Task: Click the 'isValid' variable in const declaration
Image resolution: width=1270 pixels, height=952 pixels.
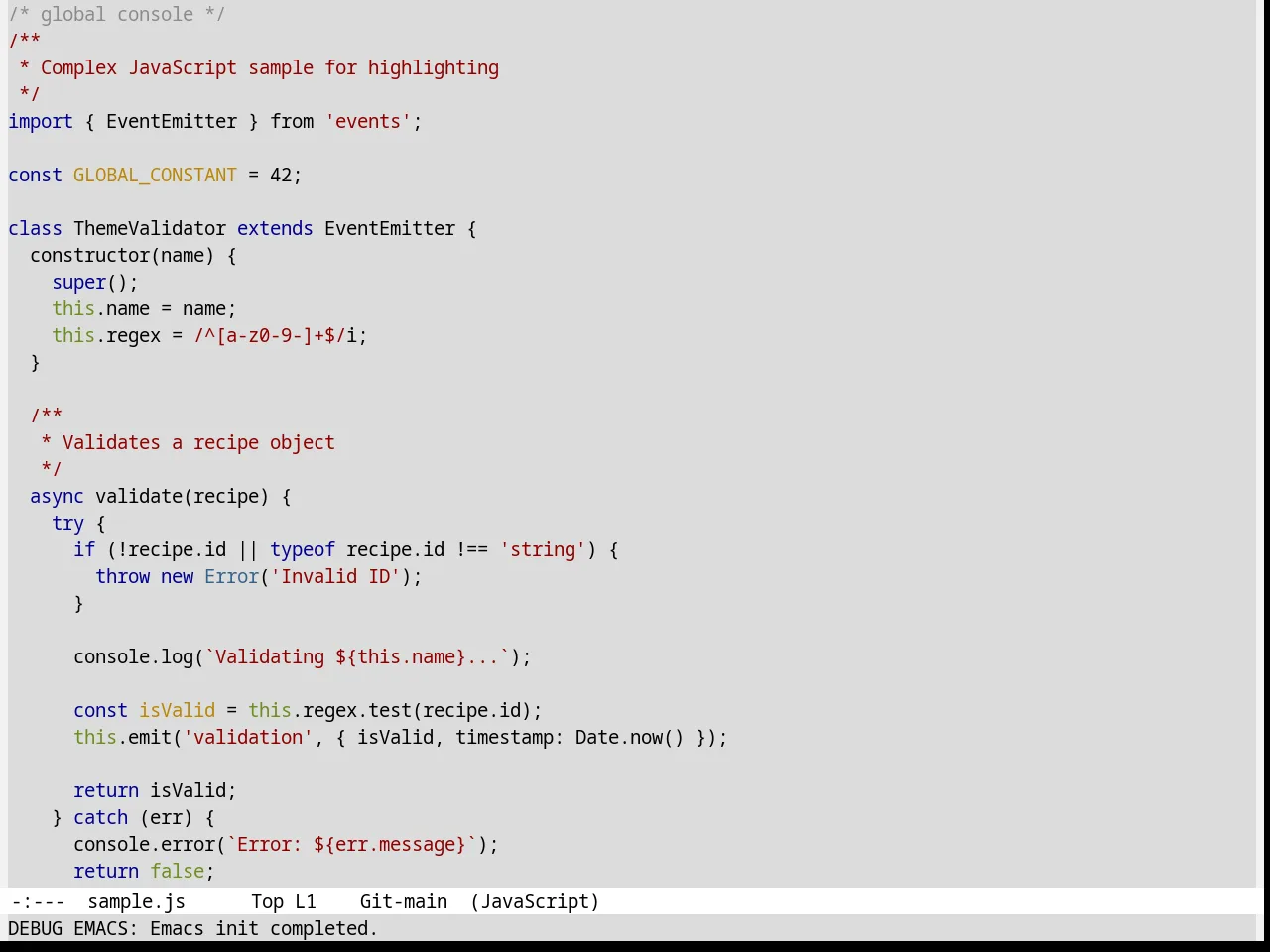Action: click(x=177, y=710)
